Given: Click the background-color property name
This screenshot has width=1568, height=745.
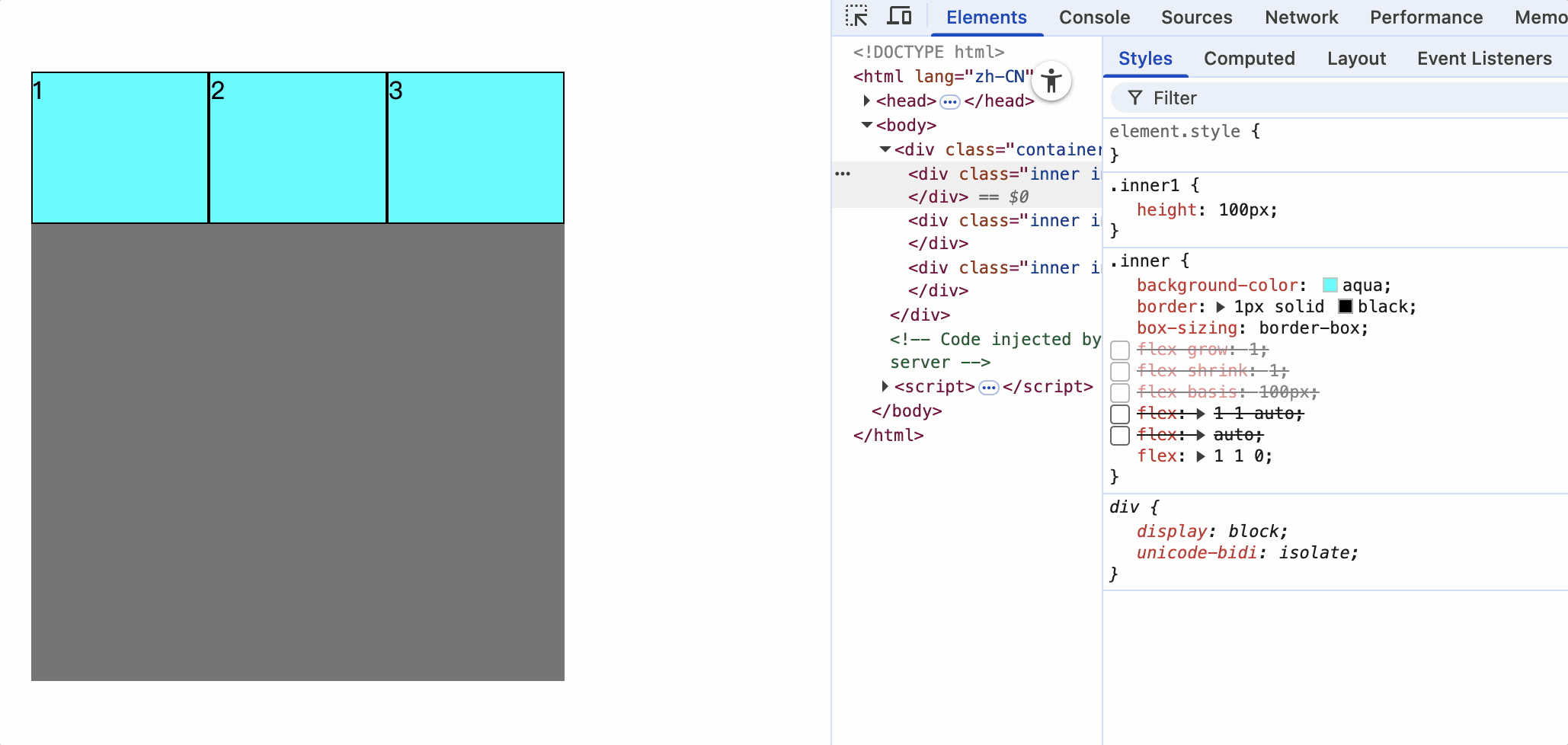Looking at the screenshot, I should click(1218, 285).
